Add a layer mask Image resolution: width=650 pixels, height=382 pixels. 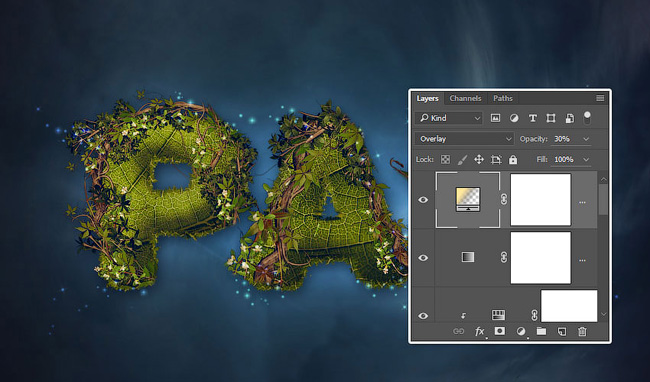coord(500,331)
